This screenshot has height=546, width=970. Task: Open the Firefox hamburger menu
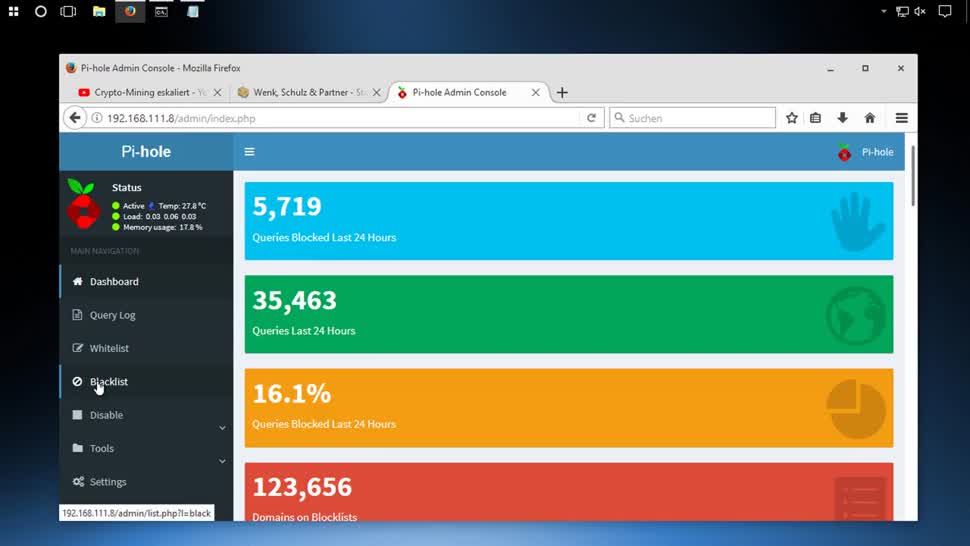pyautogui.click(x=901, y=118)
